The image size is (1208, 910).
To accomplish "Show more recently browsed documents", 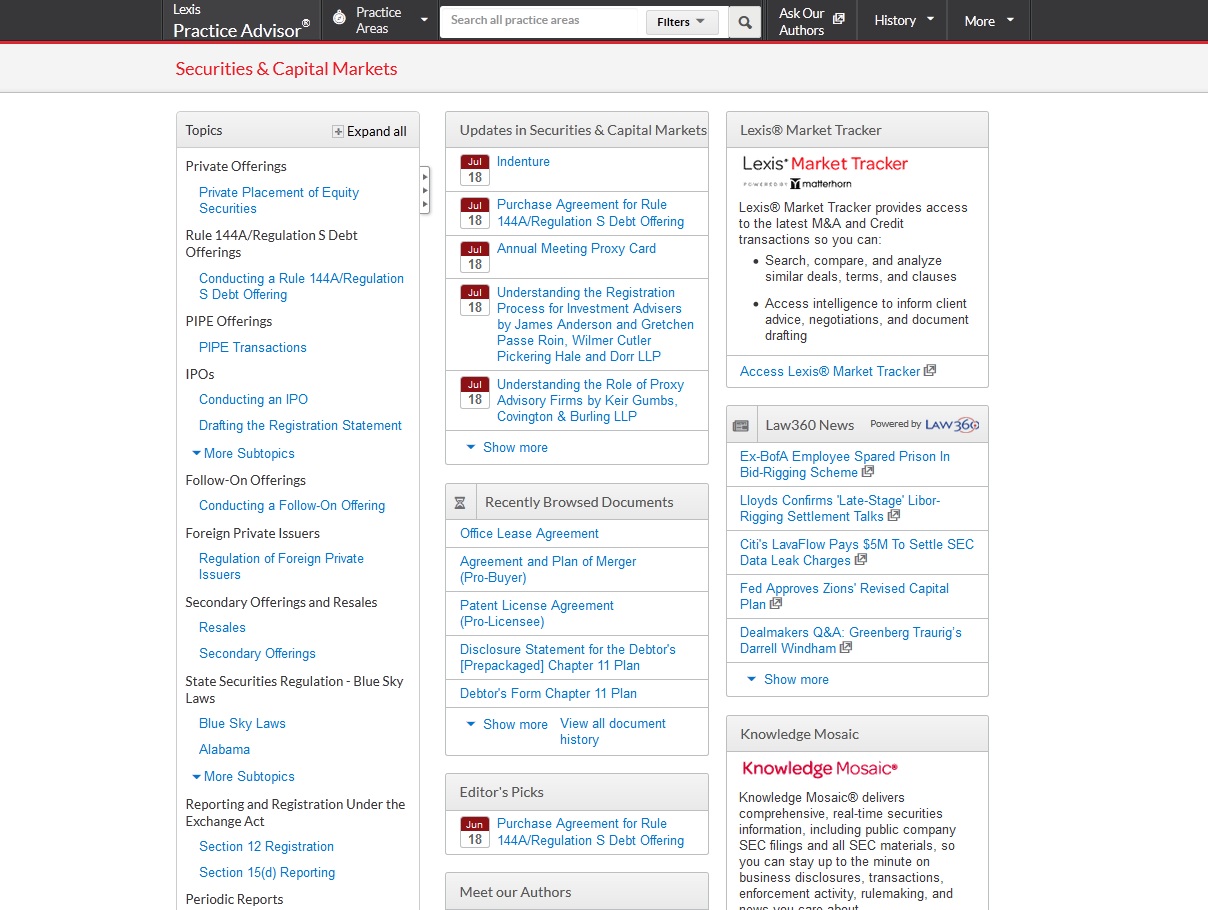I will point(507,724).
